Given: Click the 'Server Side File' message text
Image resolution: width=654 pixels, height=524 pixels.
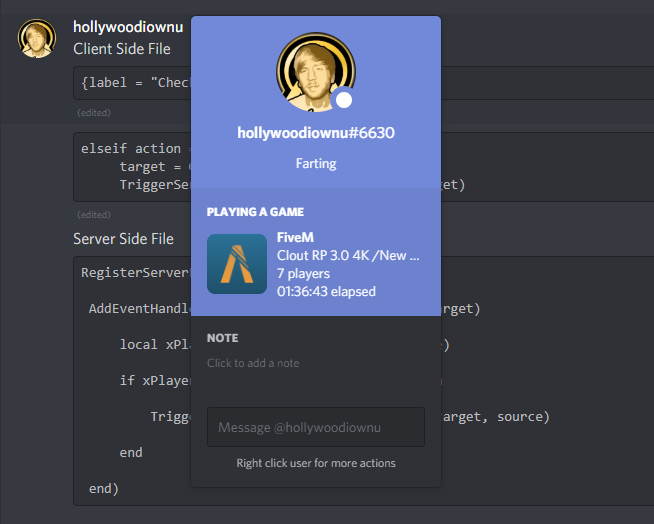Looking at the screenshot, I should tap(123, 239).
